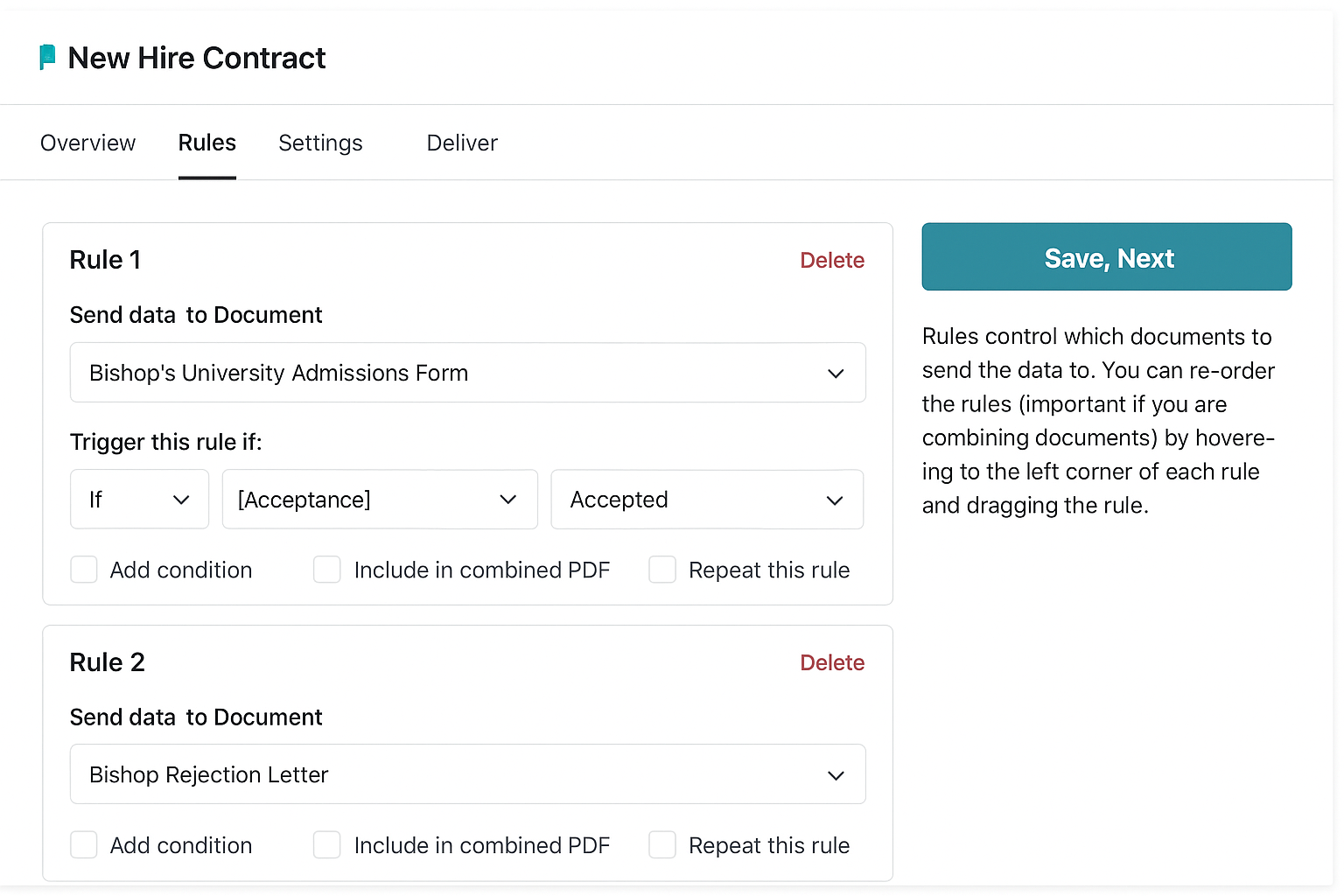Delete Rule 1
The width and height of the screenshot is (1344, 896).
click(832, 260)
